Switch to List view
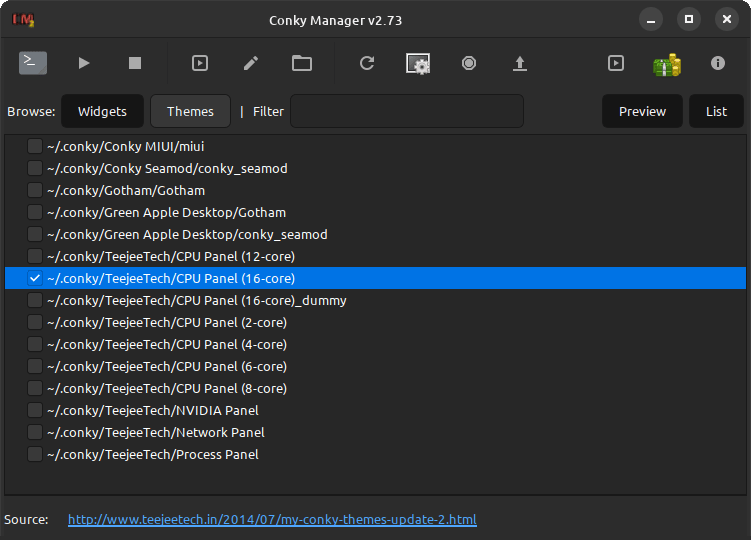Screen dimensions: 751x540 pos(716,111)
